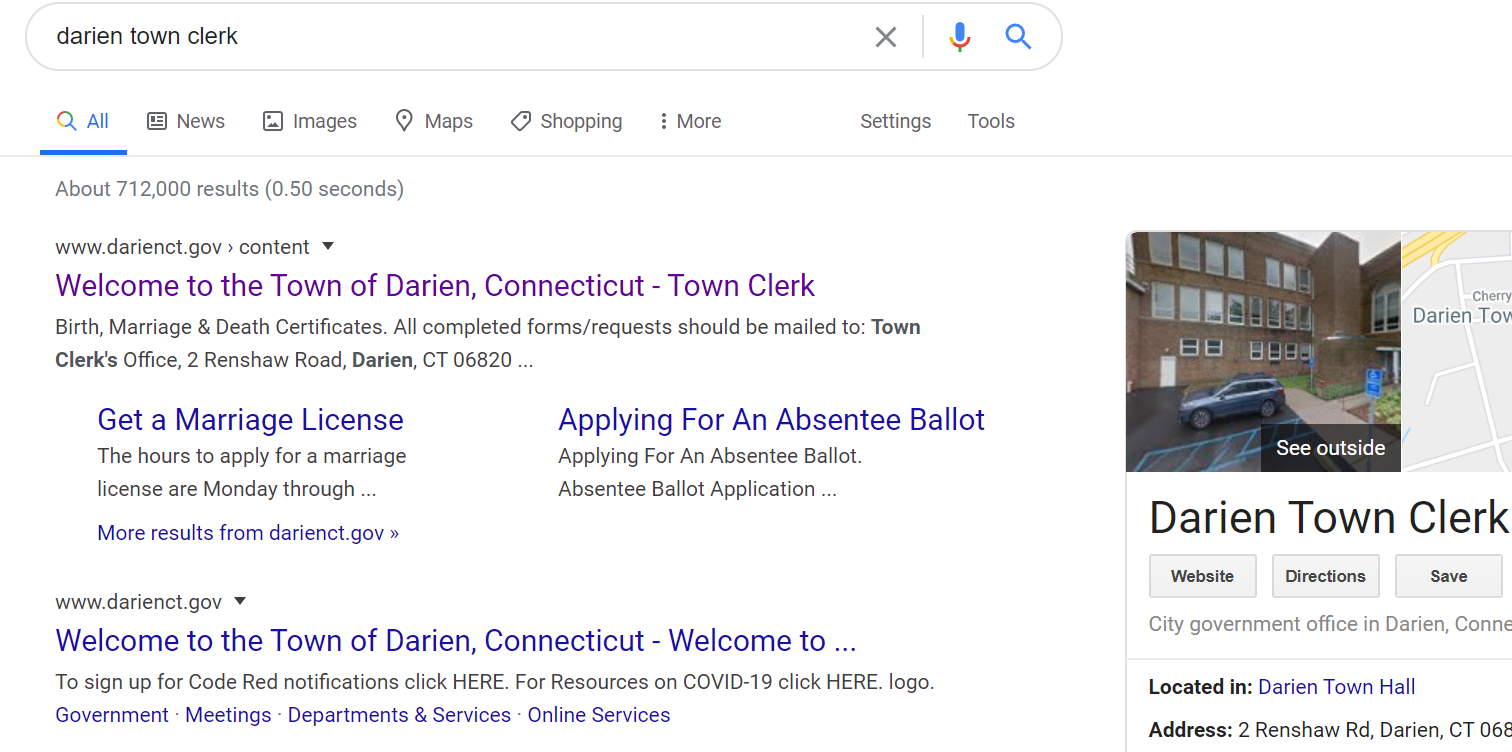Show the search Tools options
The height and width of the screenshot is (752, 1512).
990,121
